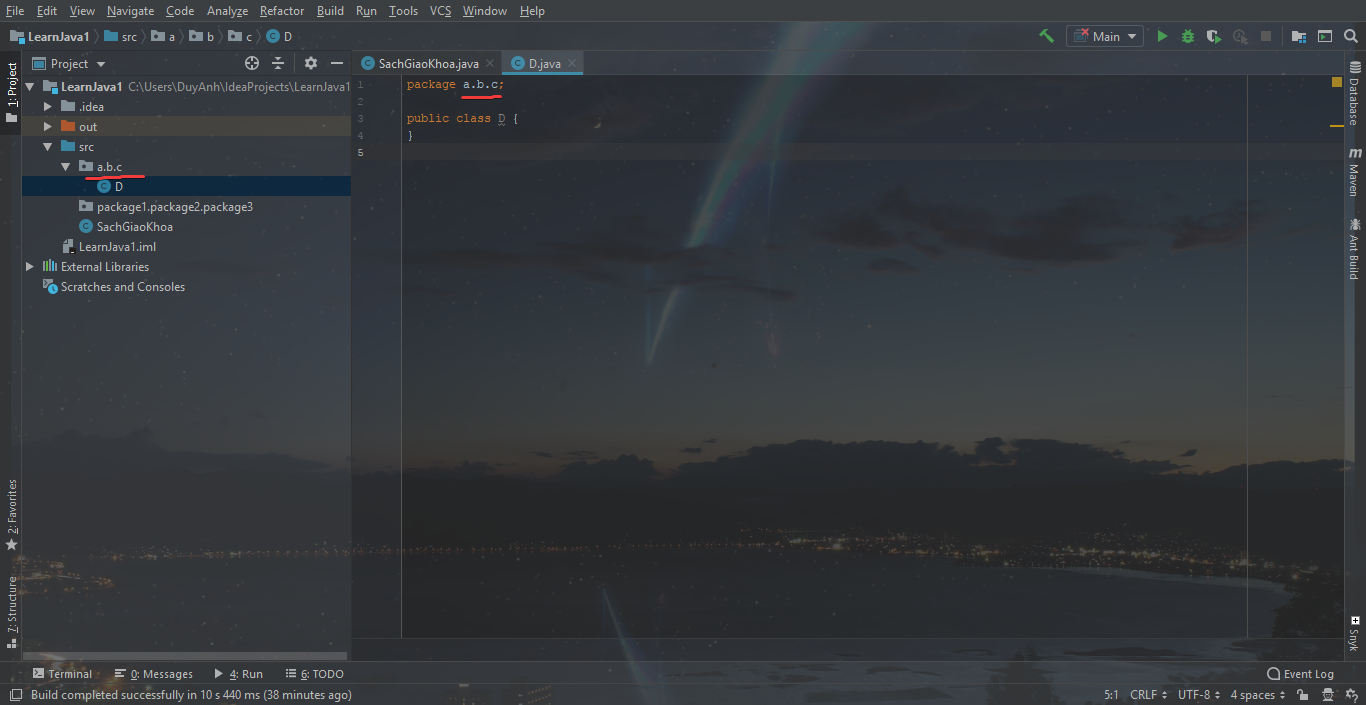Open the Main run configuration dropdown
This screenshot has height=705, width=1366.
pos(1105,36)
